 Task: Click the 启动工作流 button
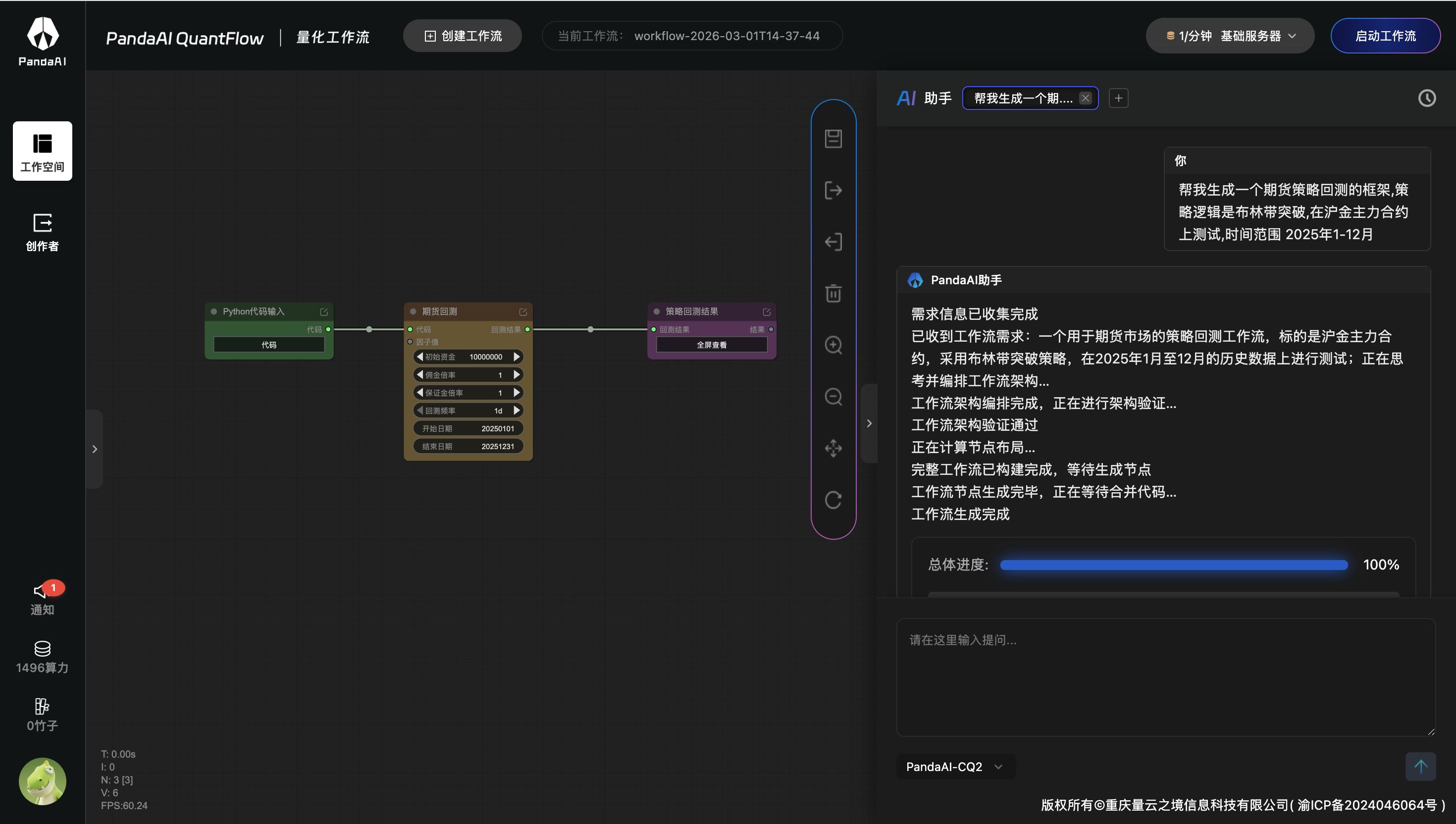(x=1385, y=36)
